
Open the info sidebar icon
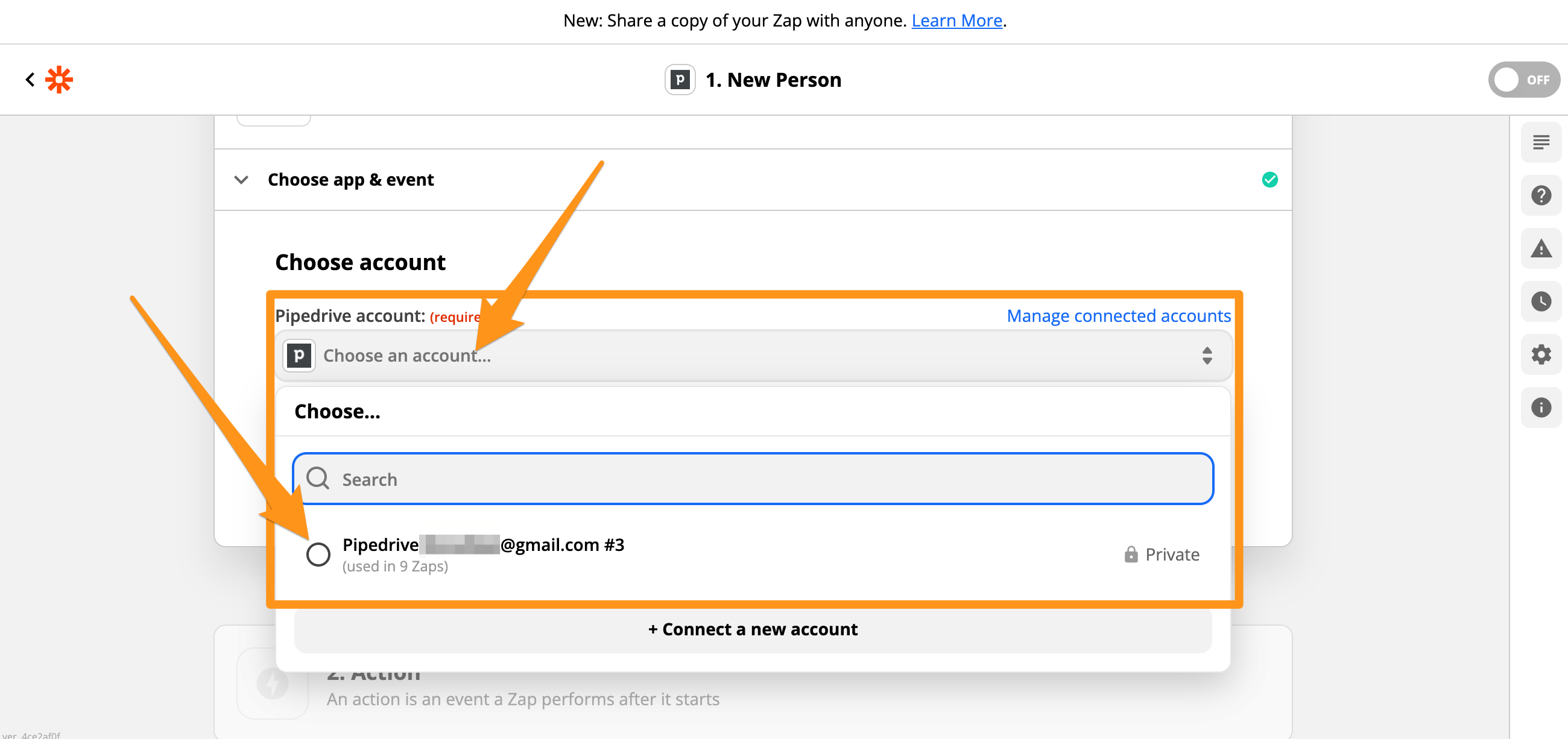1541,407
